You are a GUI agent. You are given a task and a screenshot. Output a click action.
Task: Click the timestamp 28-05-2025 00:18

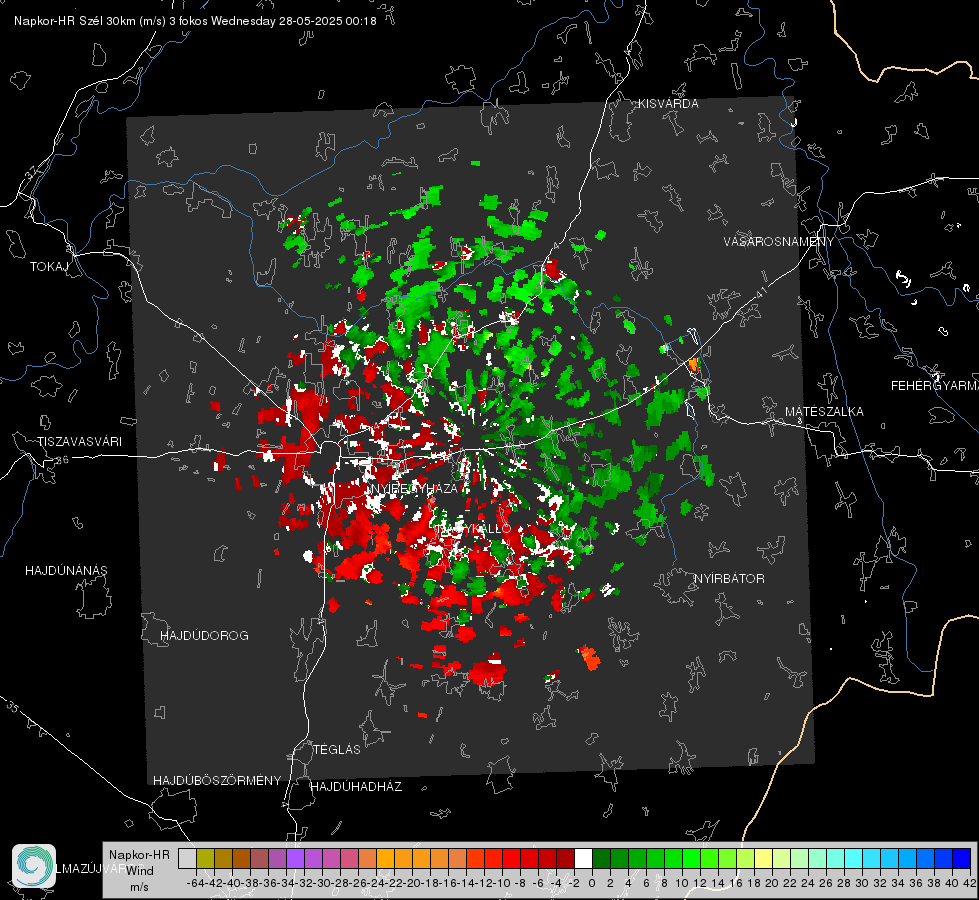(327, 21)
